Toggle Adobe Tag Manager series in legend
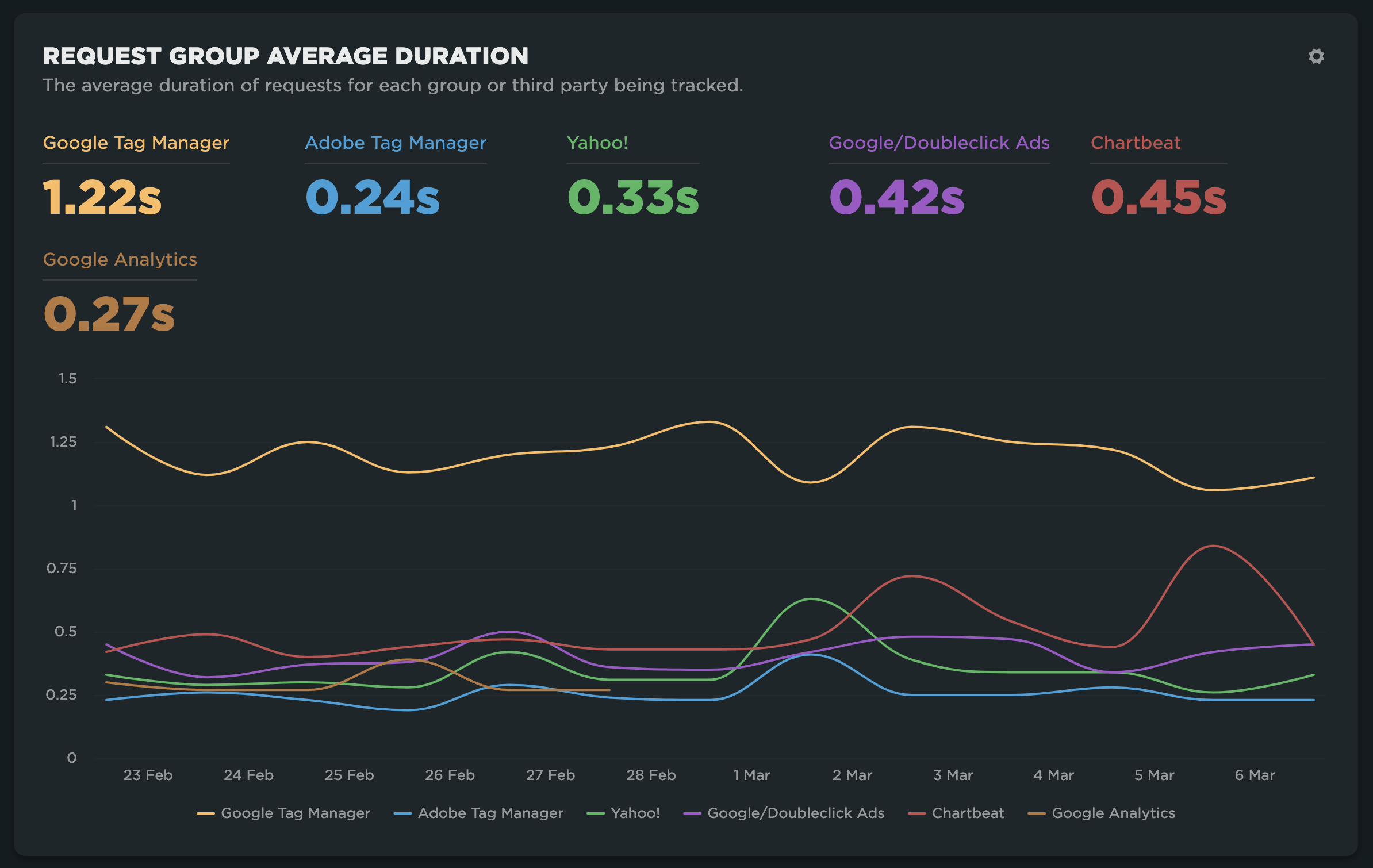 pos(490,813)
